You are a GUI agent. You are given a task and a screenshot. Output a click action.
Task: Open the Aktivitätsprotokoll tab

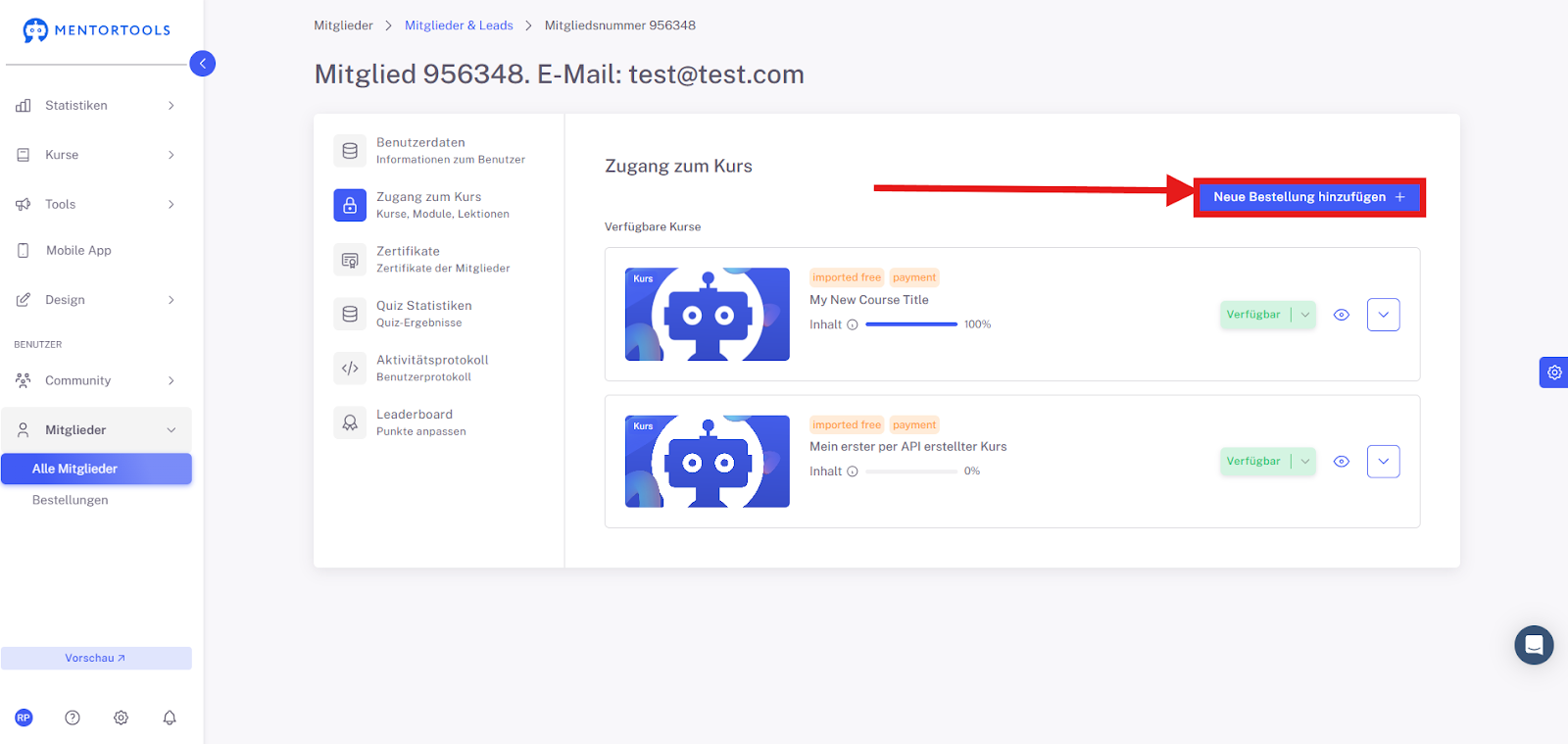pos(439,368)
